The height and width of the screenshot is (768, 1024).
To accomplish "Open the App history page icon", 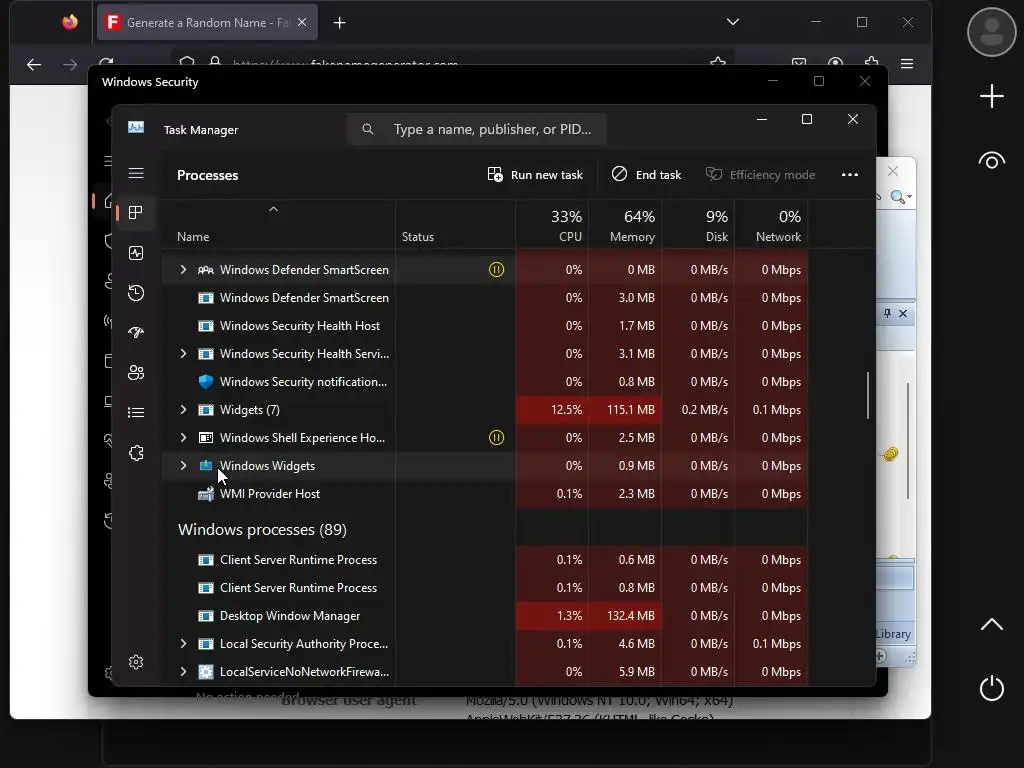I will click(x=136, y=293).
